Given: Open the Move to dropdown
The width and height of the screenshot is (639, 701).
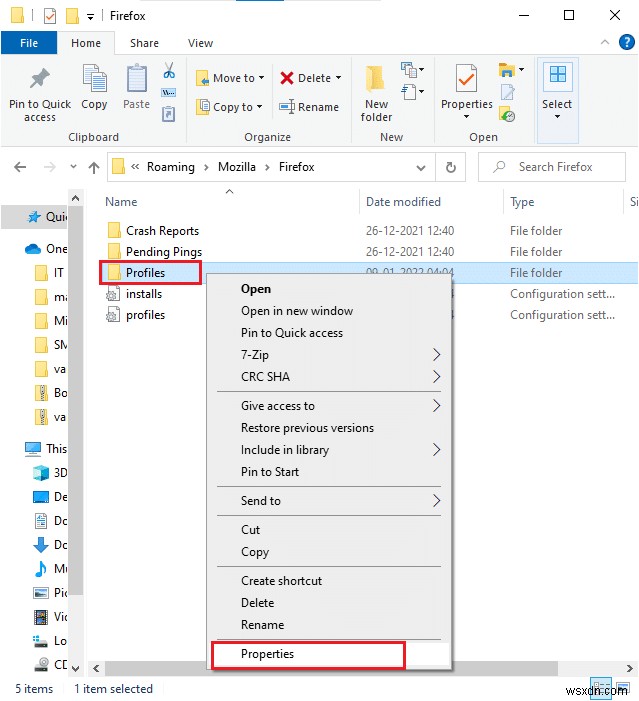Looking at the screenshot, I should (x=230, y=78).
